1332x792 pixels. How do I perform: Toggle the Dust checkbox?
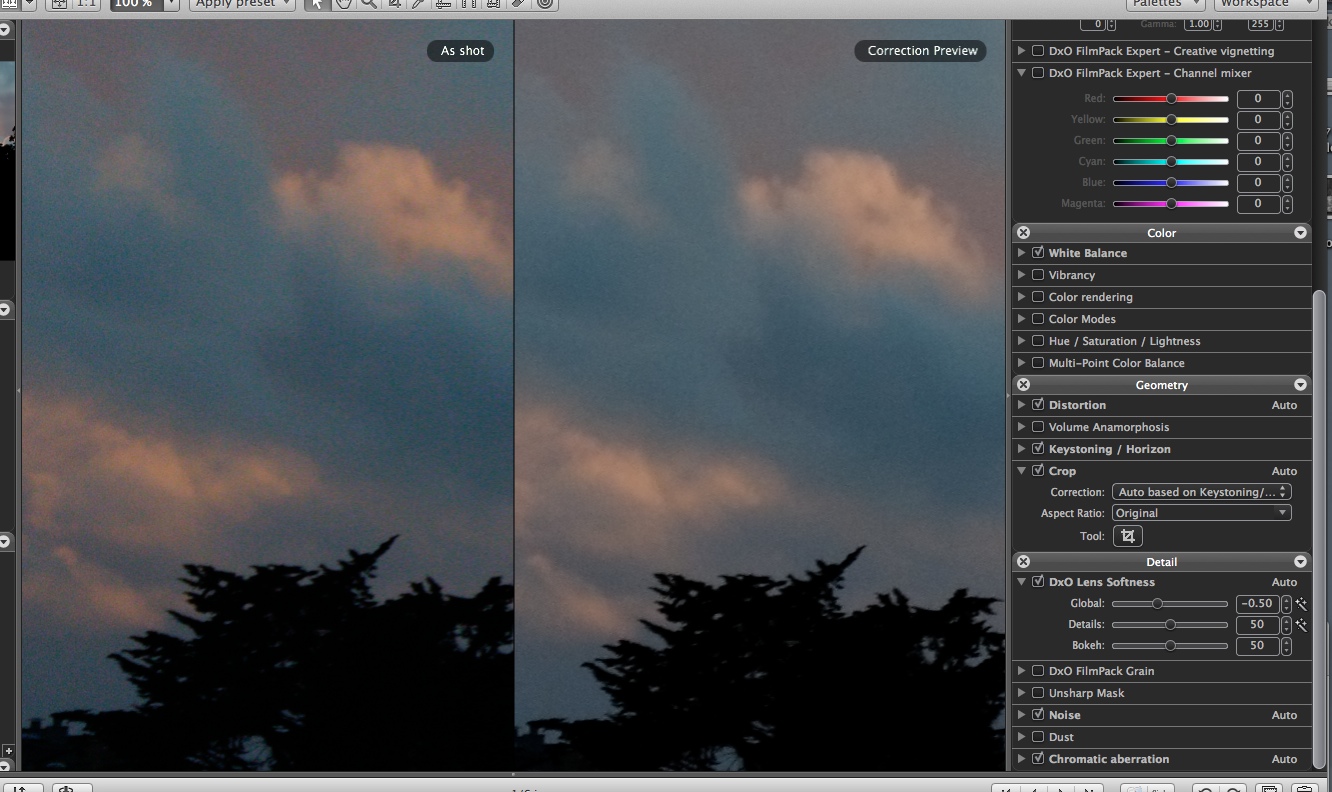(x=1038, y=737)
